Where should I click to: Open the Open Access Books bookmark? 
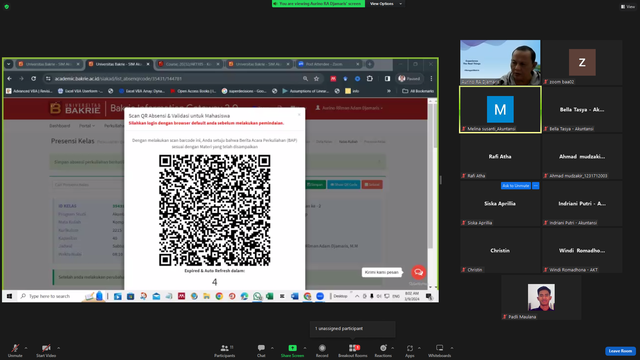coord(193,91)
